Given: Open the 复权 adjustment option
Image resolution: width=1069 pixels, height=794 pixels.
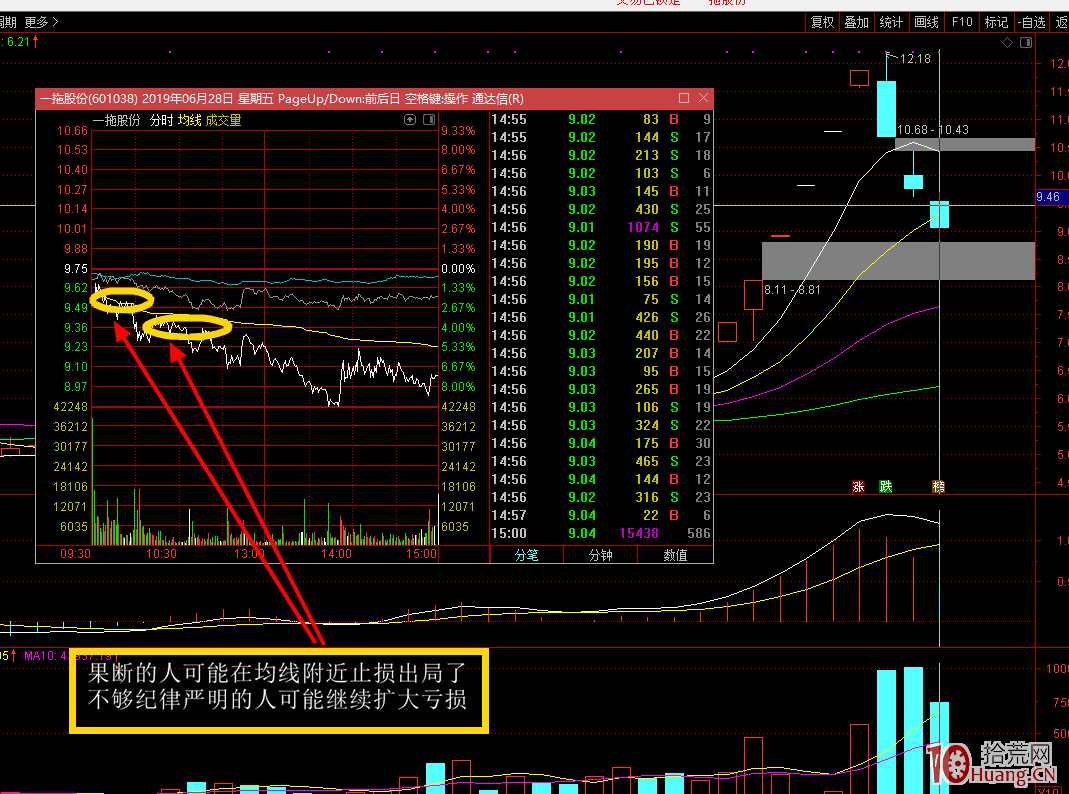Looking at the screenshot, I should click(x=822, y=22).
